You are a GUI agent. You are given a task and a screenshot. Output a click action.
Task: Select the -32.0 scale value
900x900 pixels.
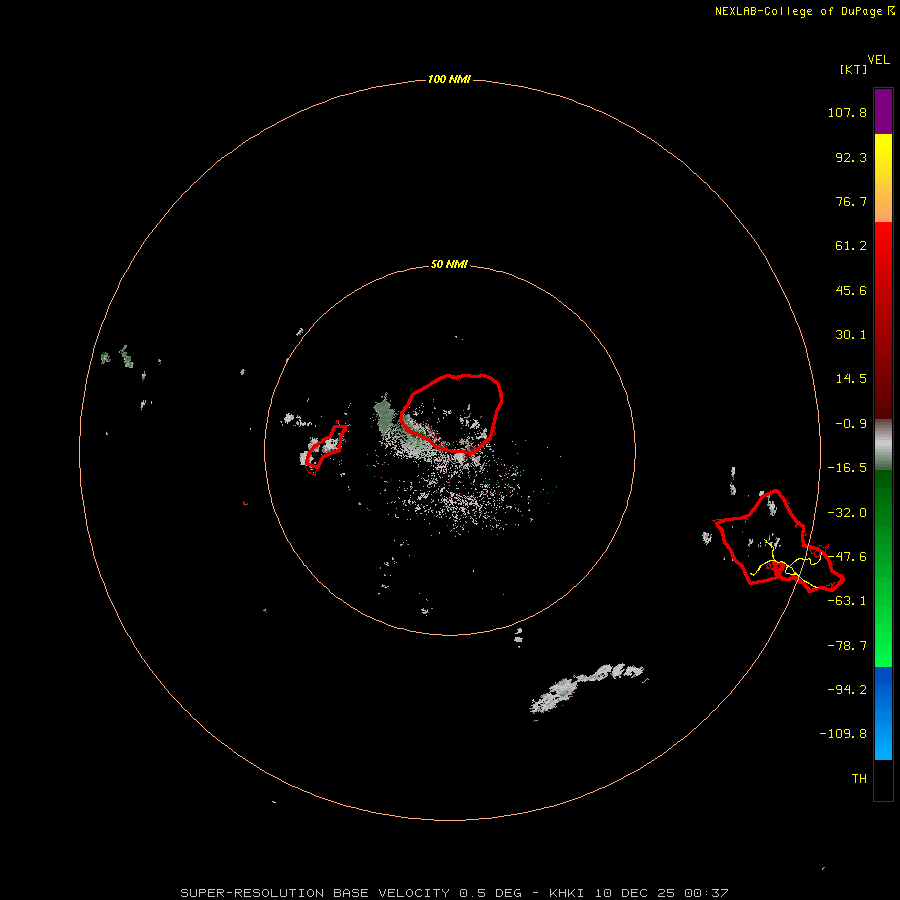(847, 513)
